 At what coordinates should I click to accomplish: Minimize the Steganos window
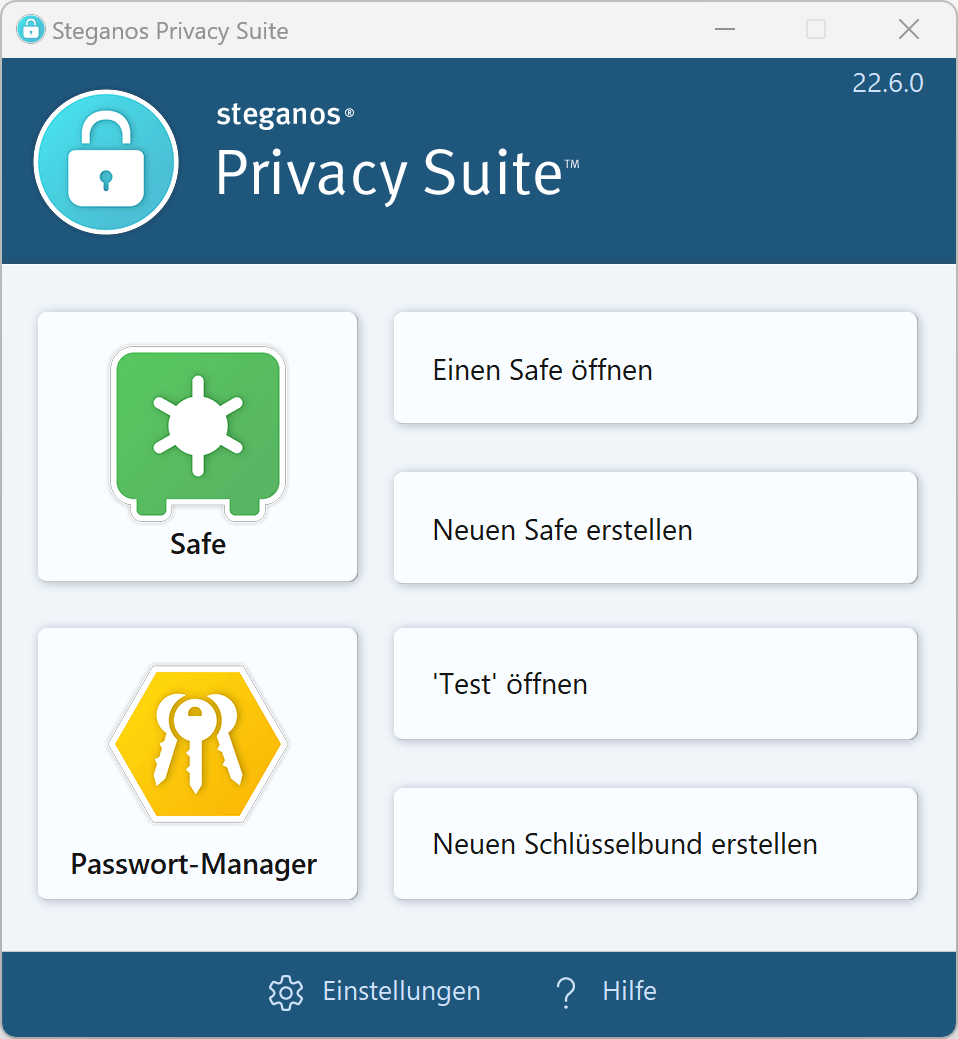click(x=723, y=29)
